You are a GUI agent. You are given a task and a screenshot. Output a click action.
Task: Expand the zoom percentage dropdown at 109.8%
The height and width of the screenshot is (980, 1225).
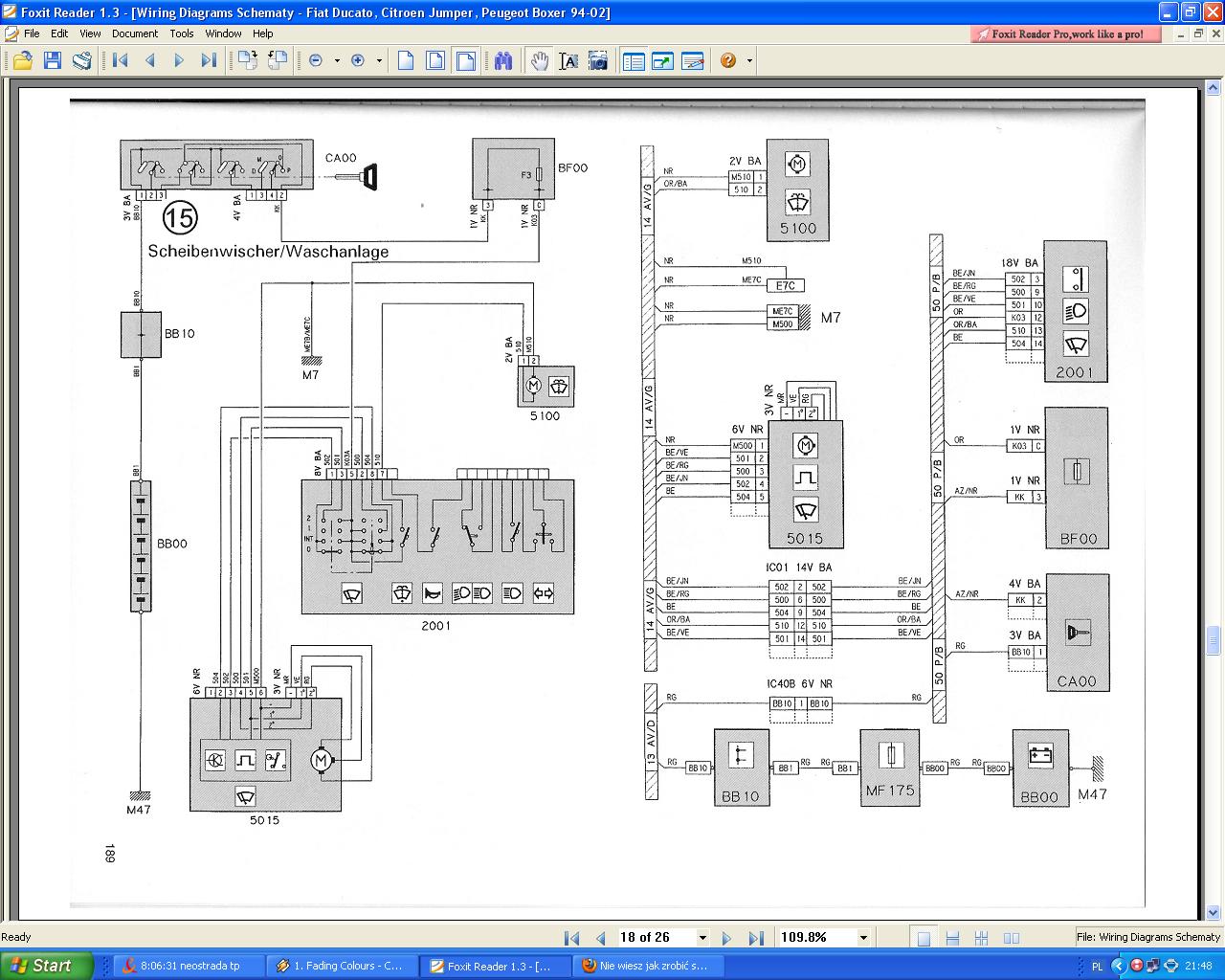coord(863,938)
